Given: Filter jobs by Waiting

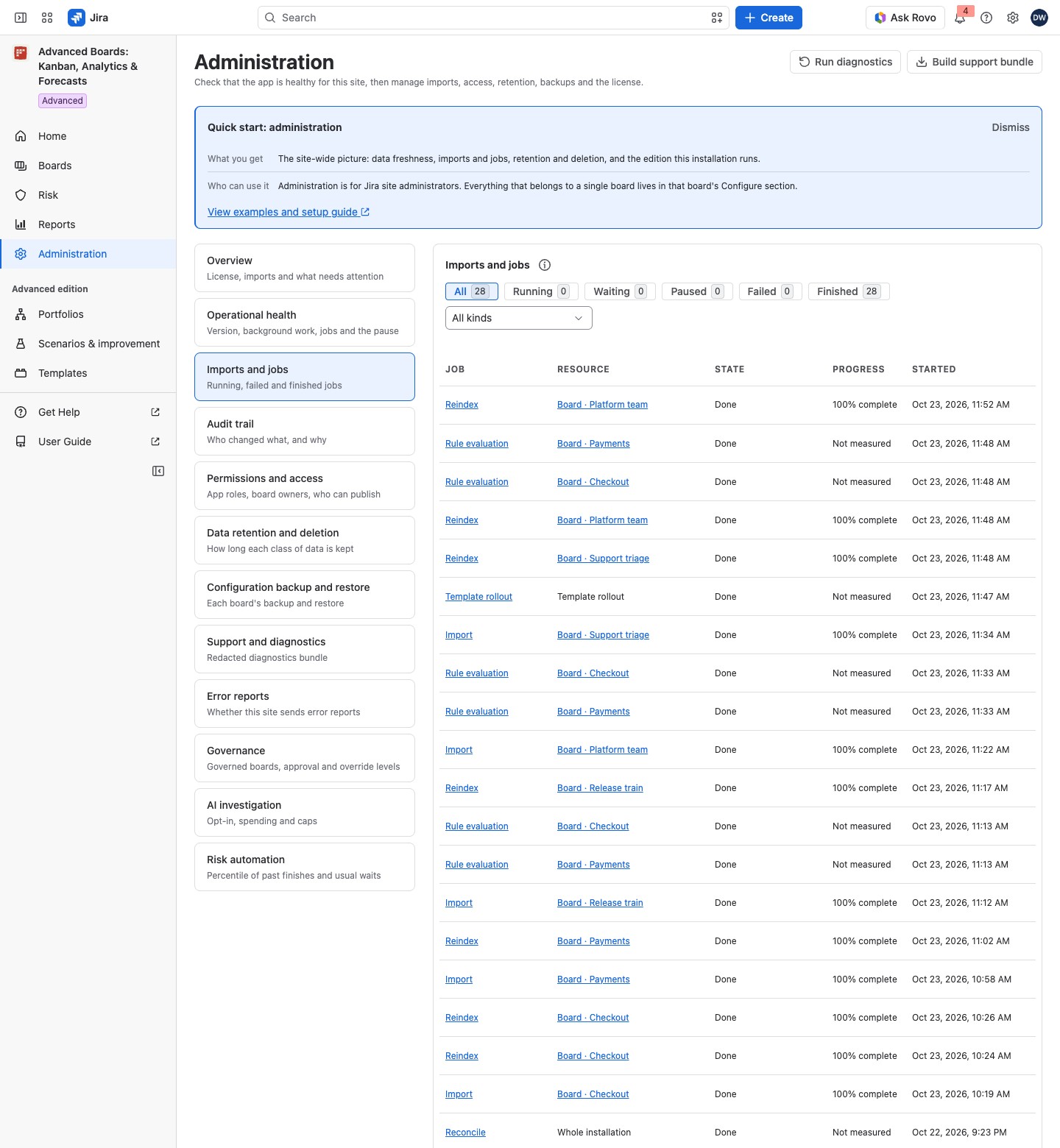Looking at the screenshot, I should [x=621, y=291].
